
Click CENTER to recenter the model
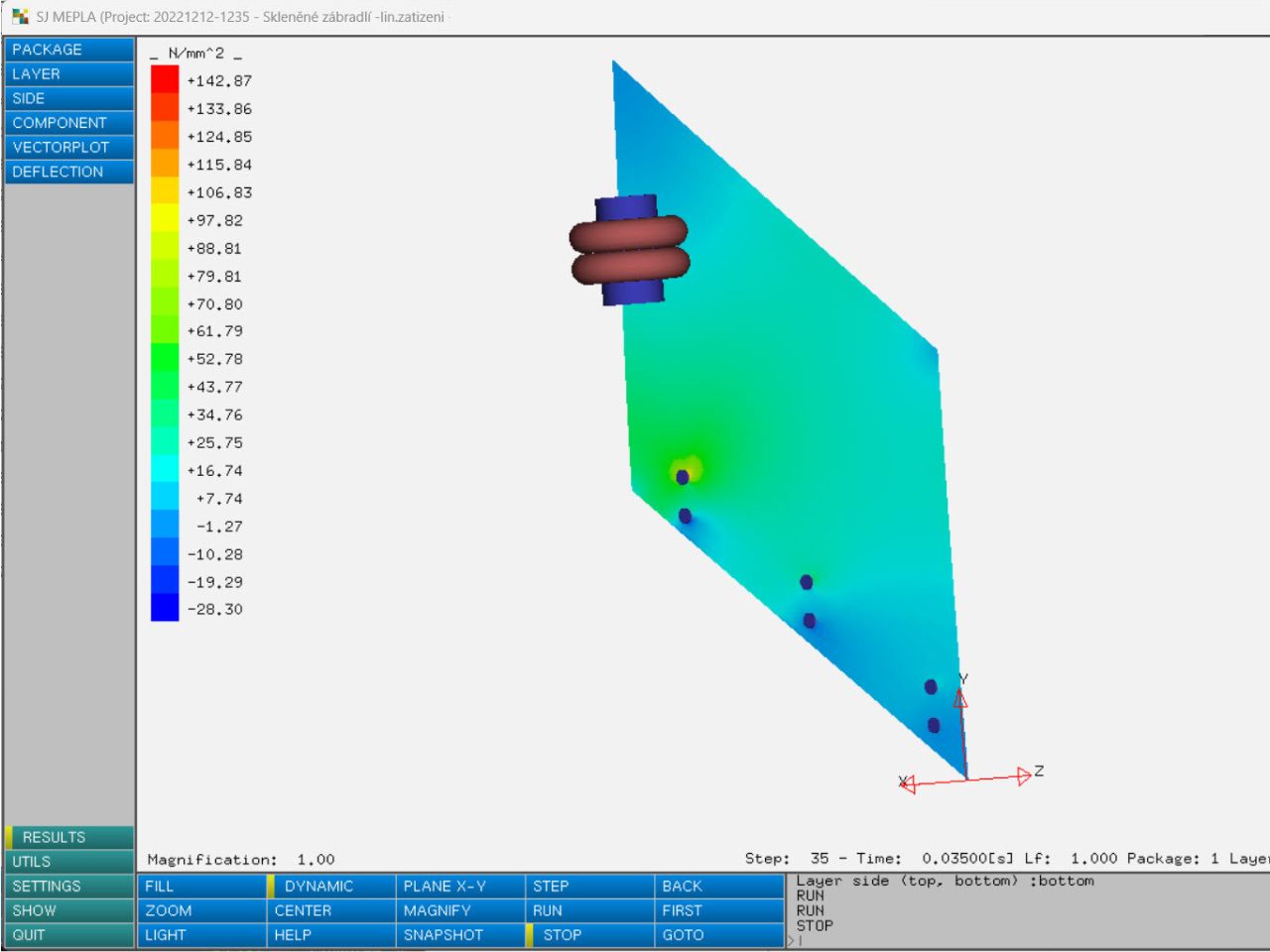(x=330, y=910)
